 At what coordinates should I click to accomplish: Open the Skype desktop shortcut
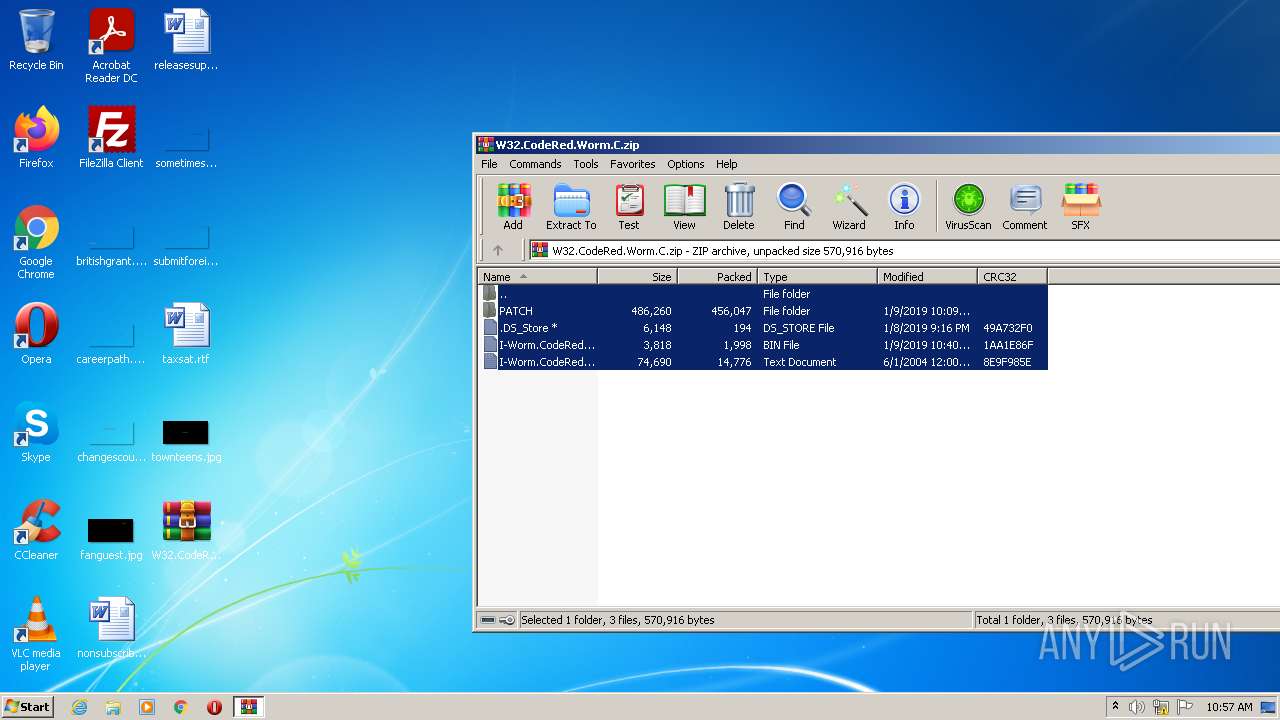click(36, 432)
